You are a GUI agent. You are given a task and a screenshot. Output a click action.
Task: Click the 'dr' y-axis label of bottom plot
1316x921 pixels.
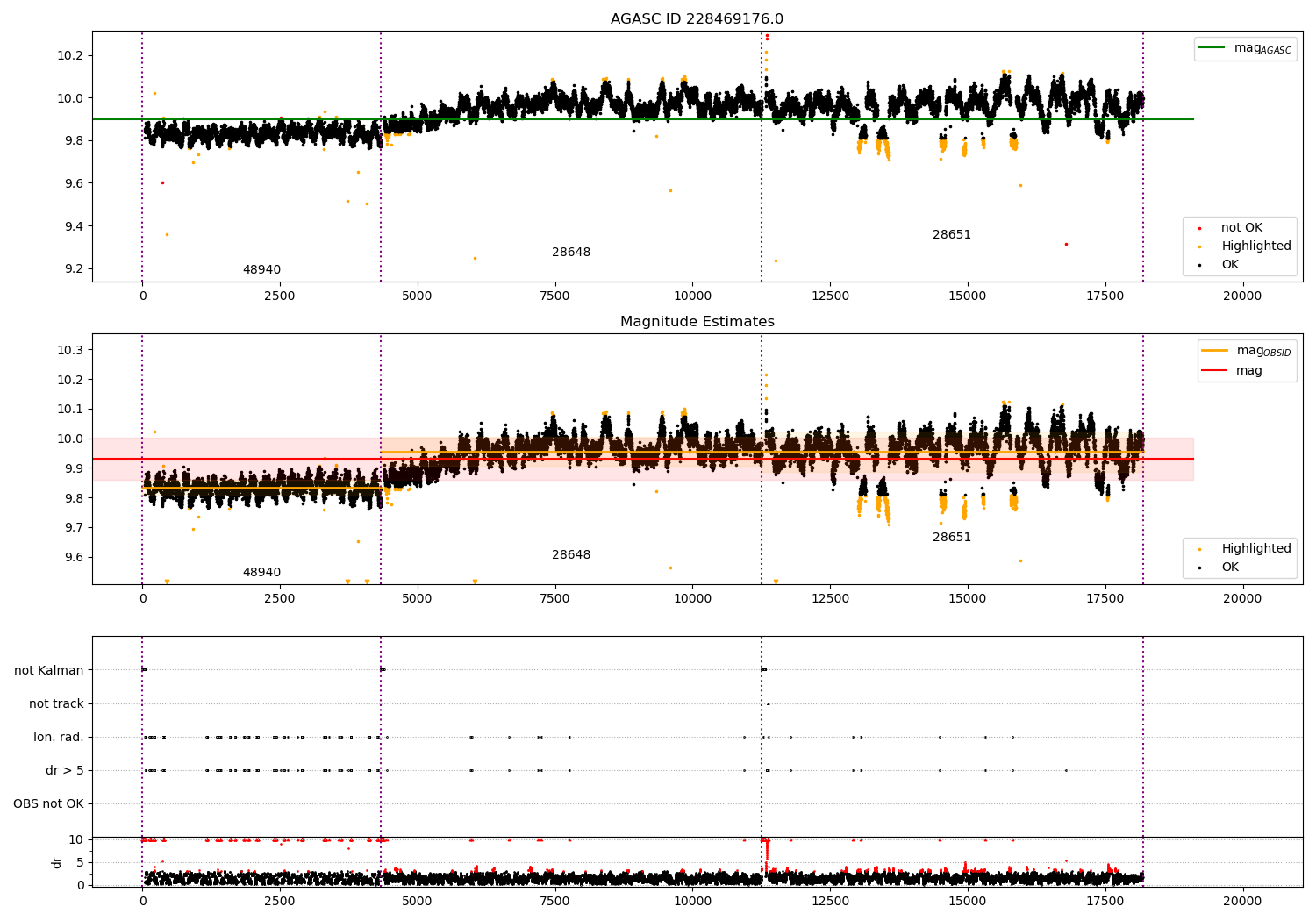57,862
